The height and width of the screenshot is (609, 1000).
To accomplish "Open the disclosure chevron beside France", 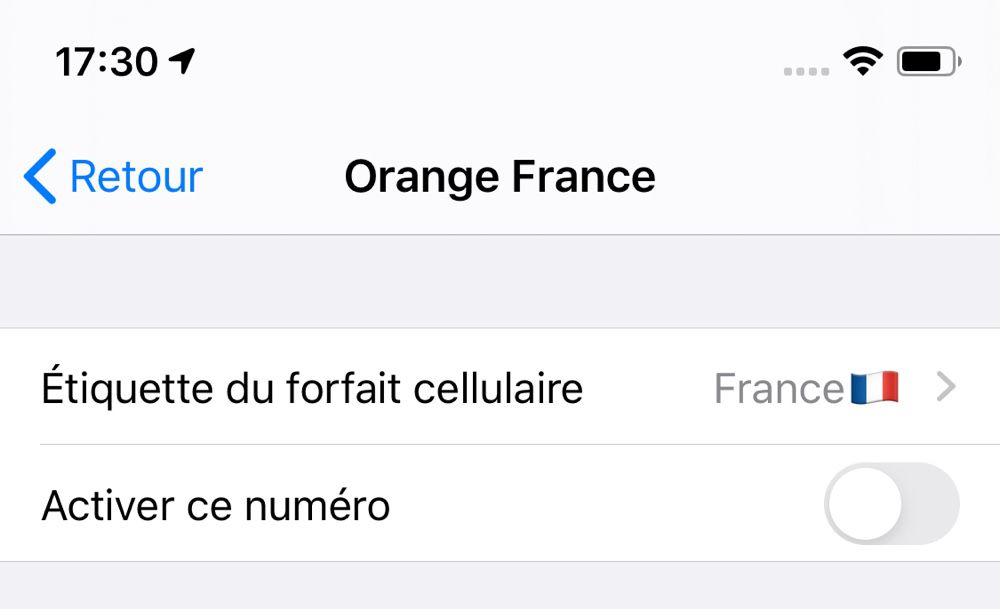I will tap(946, 387).
